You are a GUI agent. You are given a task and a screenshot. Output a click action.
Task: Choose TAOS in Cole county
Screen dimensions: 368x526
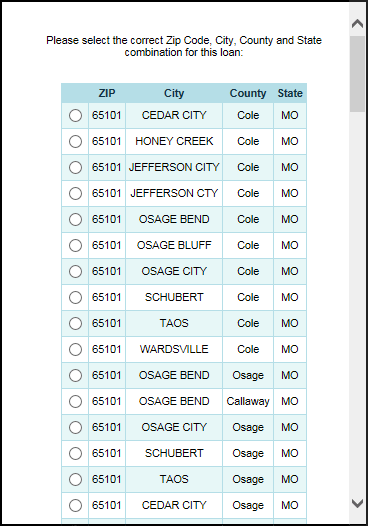[x=75, y=323]
